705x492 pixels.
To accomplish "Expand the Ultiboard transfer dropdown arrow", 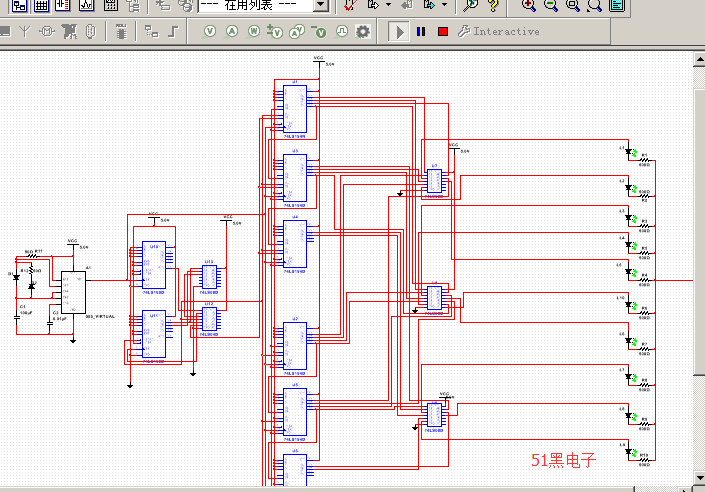I will click(388, 5).
